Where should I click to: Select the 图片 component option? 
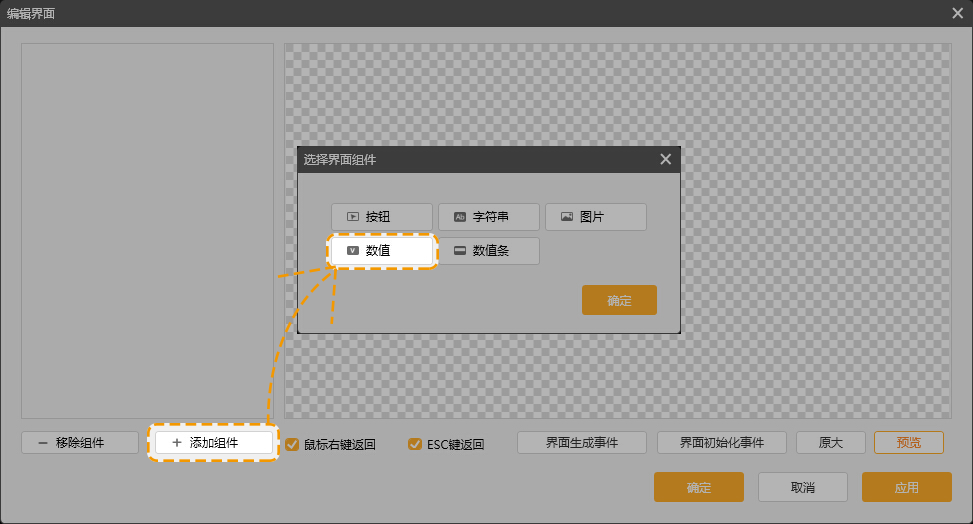(596, 217)
